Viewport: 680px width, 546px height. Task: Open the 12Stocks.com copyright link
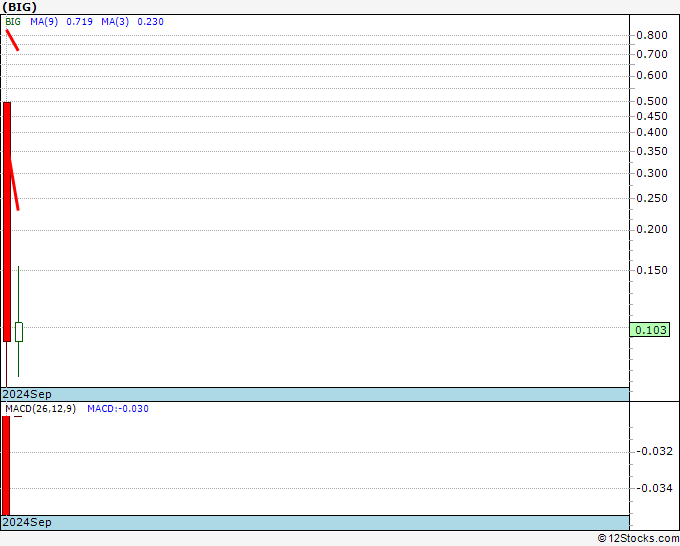pos(638,538)
